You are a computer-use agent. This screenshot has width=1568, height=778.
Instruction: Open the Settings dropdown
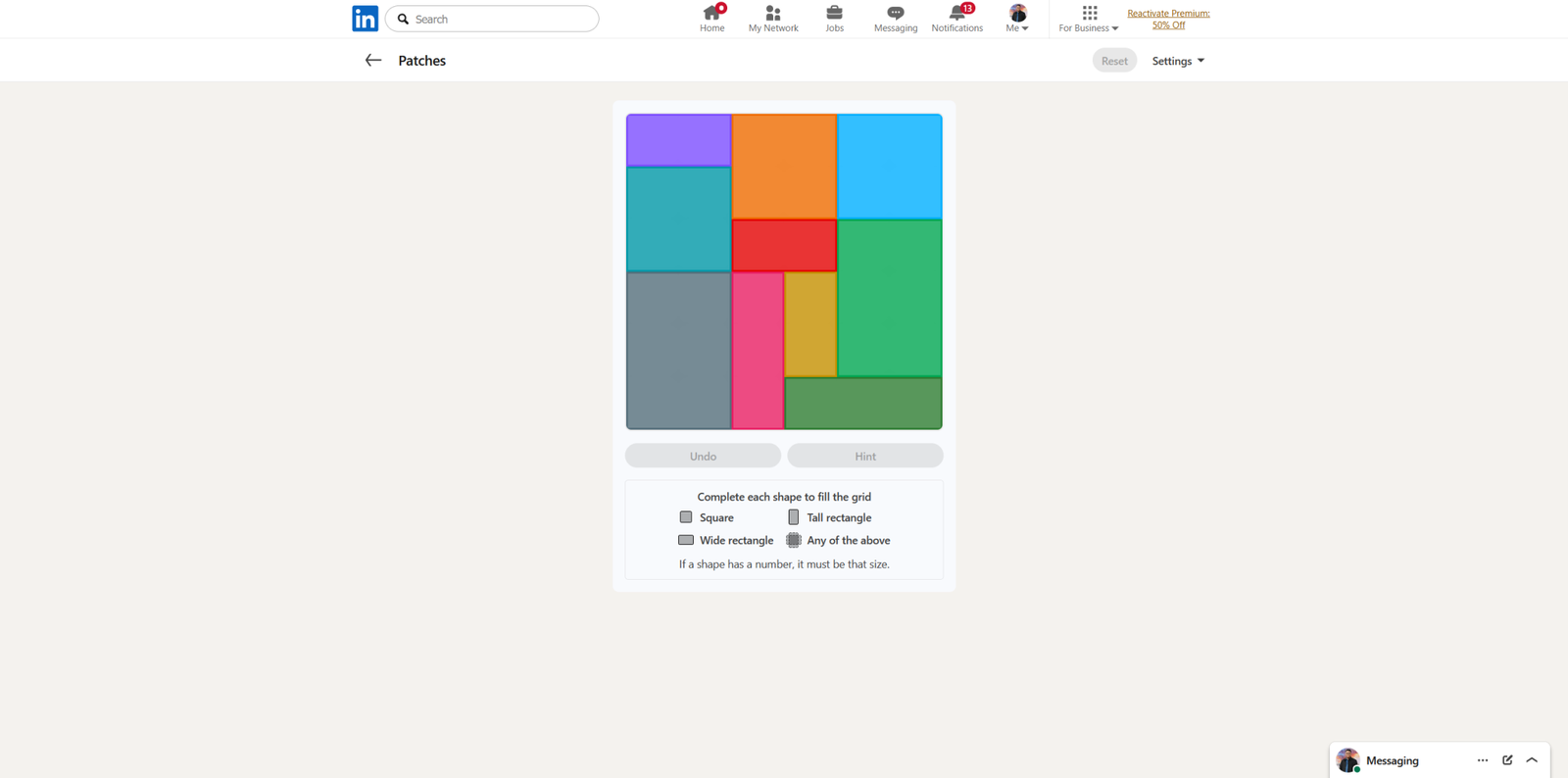coord(1177,61)
